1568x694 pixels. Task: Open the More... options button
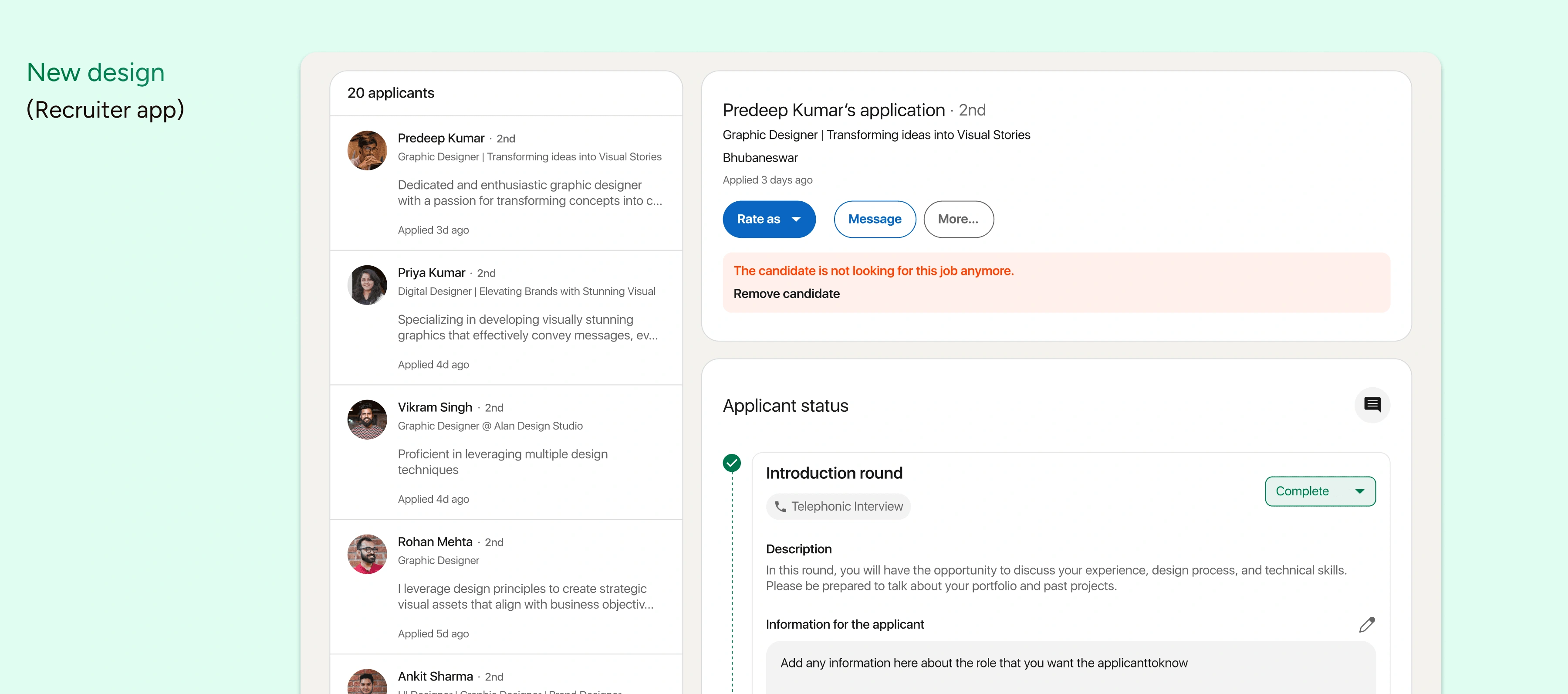[958, 219]
